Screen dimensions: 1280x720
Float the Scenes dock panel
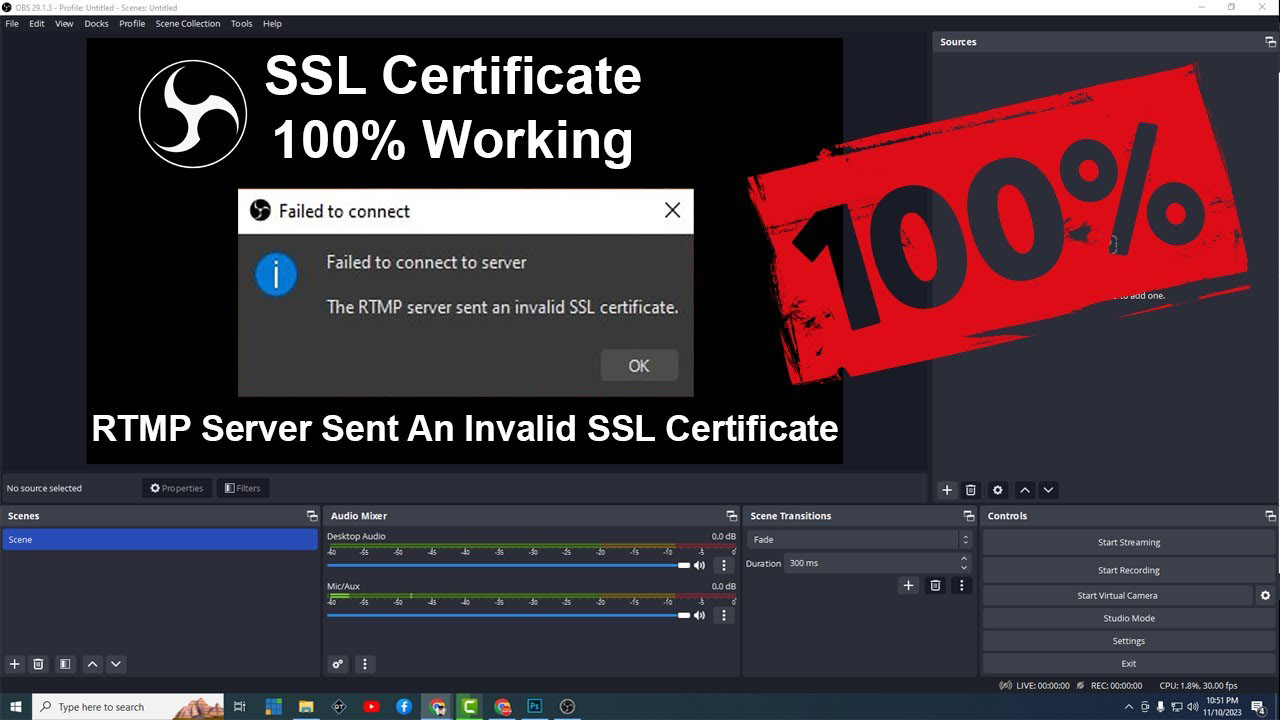pos(312,516)
